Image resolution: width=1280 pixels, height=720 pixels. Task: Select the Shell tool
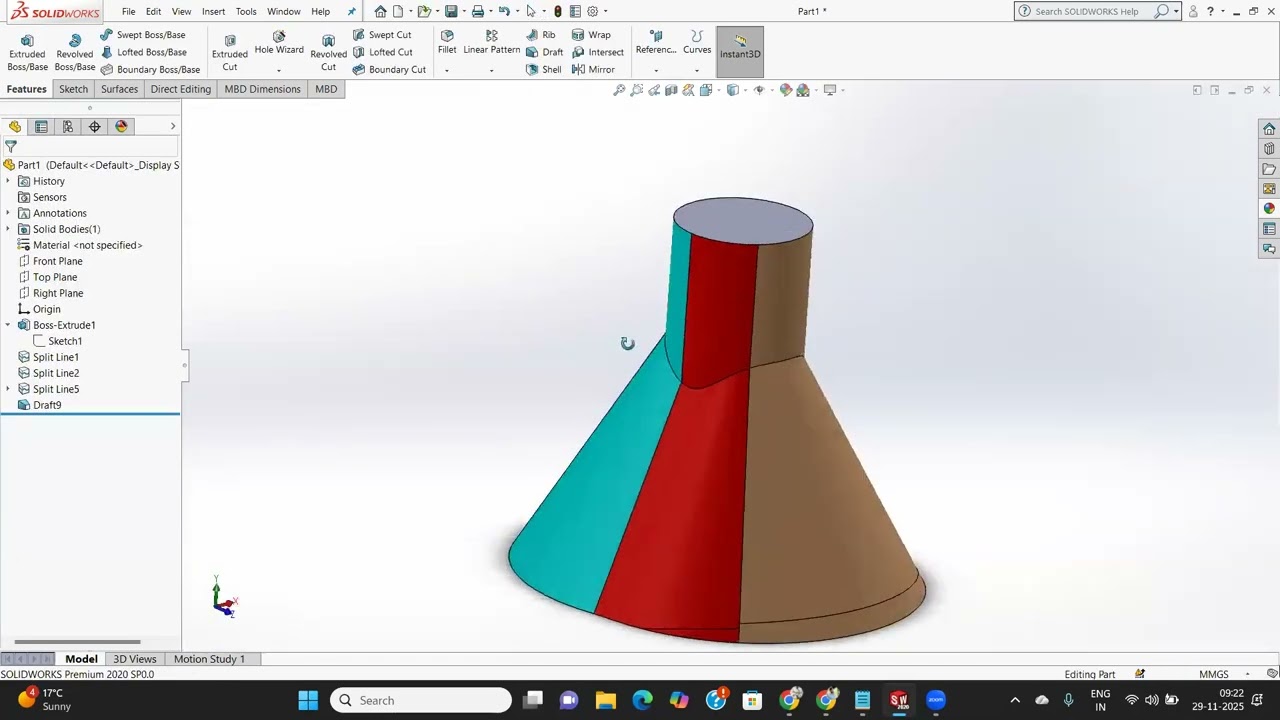(x=544, y=70)
